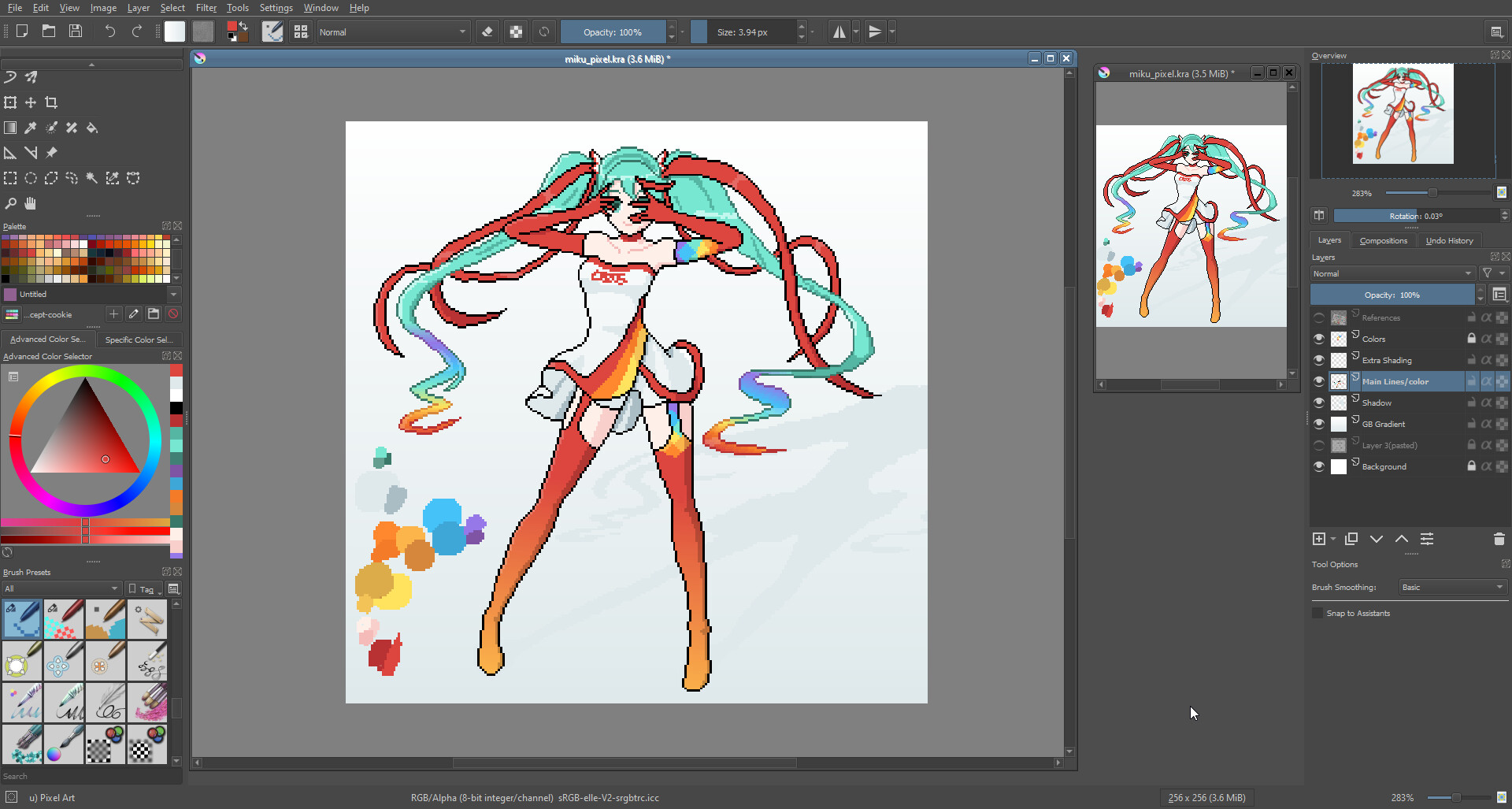Open the horizontal mirror options arrow
Screen dimensions: 1512x809
tap(855, 32)
